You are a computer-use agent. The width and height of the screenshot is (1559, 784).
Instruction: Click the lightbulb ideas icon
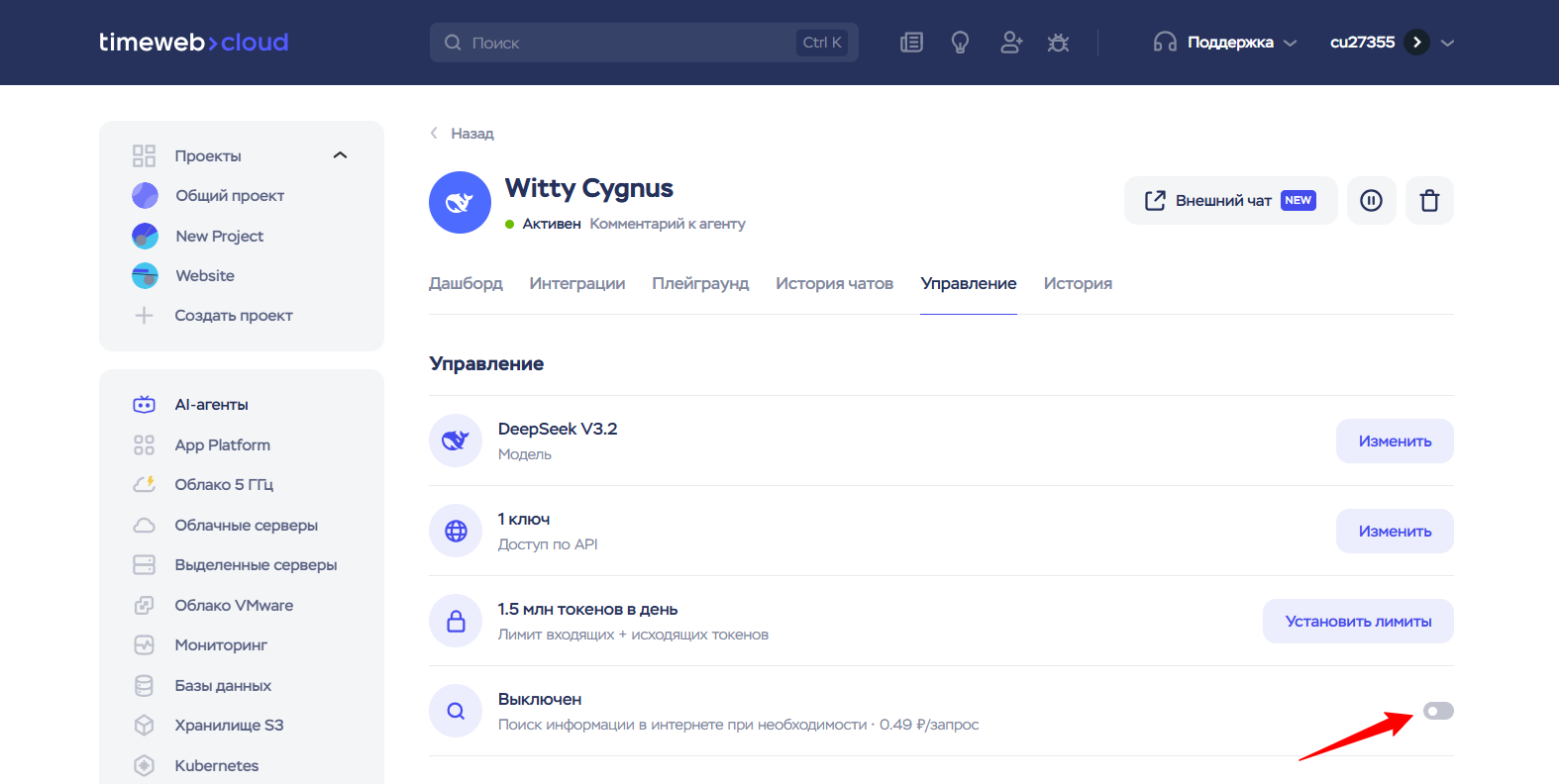pos(960,43)
